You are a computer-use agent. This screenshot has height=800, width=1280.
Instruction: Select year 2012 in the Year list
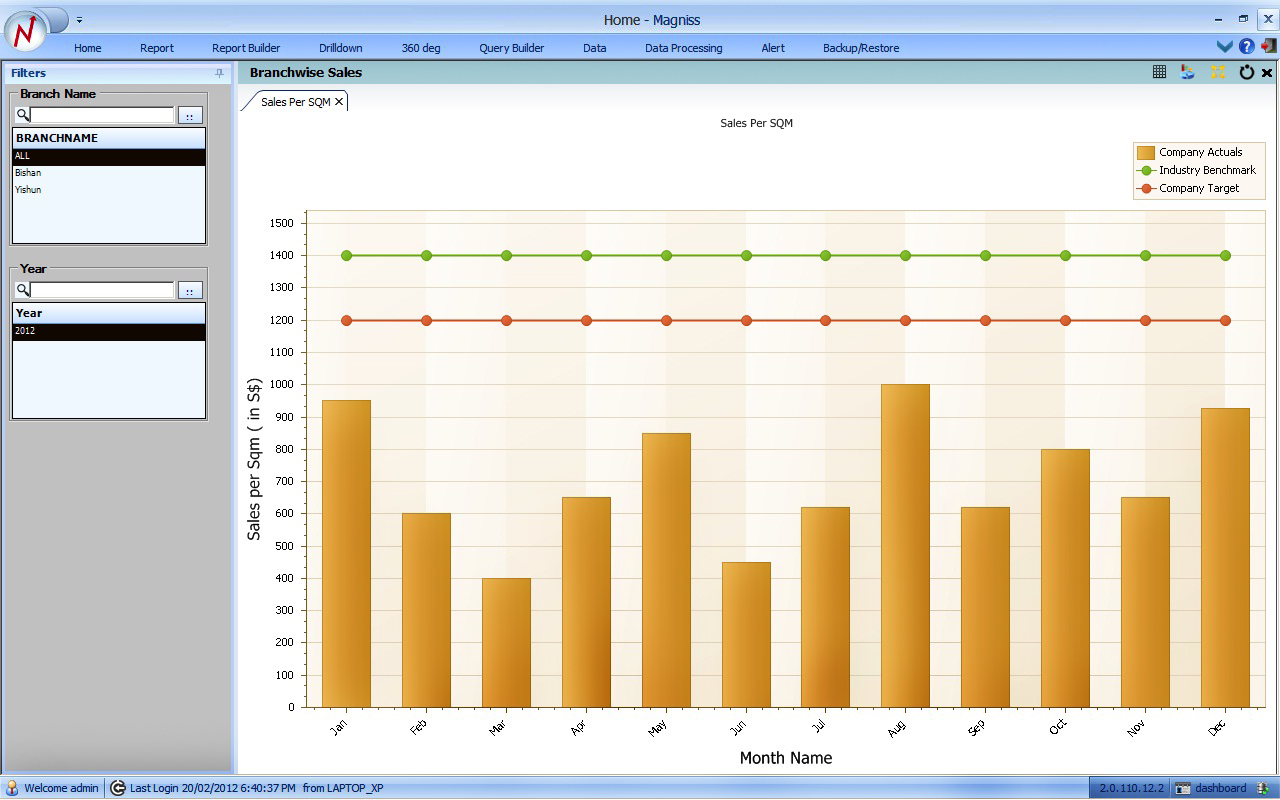109,331
